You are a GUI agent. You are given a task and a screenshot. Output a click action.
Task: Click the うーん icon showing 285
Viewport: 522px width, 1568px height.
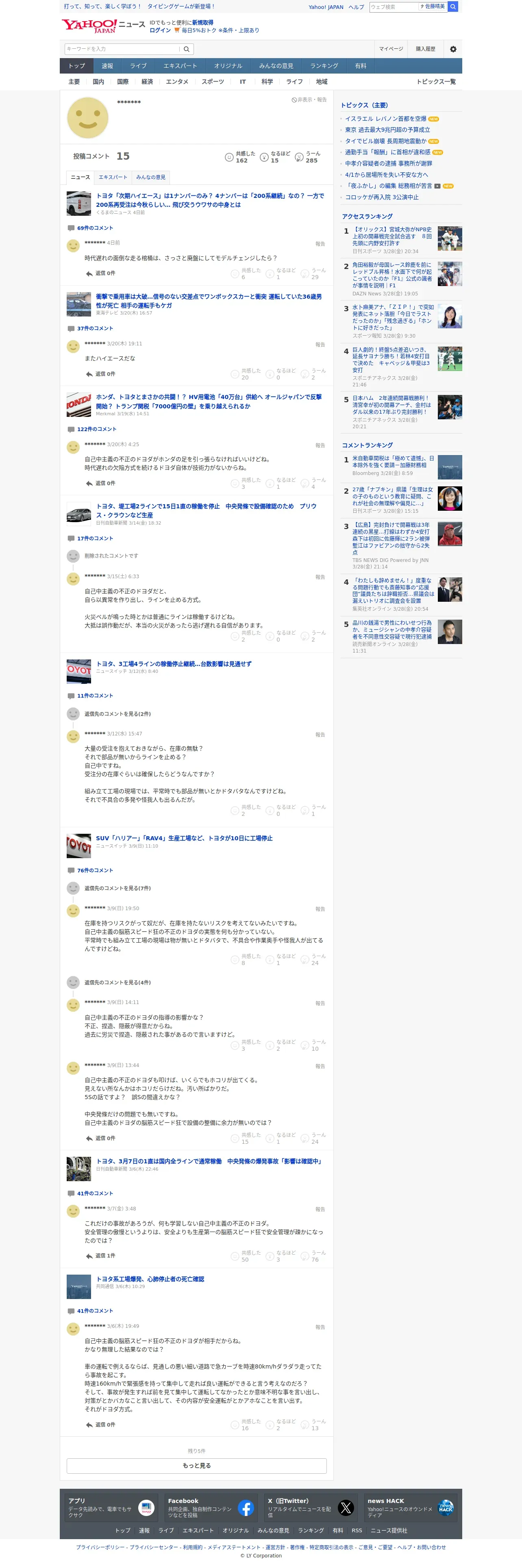[x=299, y=158]
